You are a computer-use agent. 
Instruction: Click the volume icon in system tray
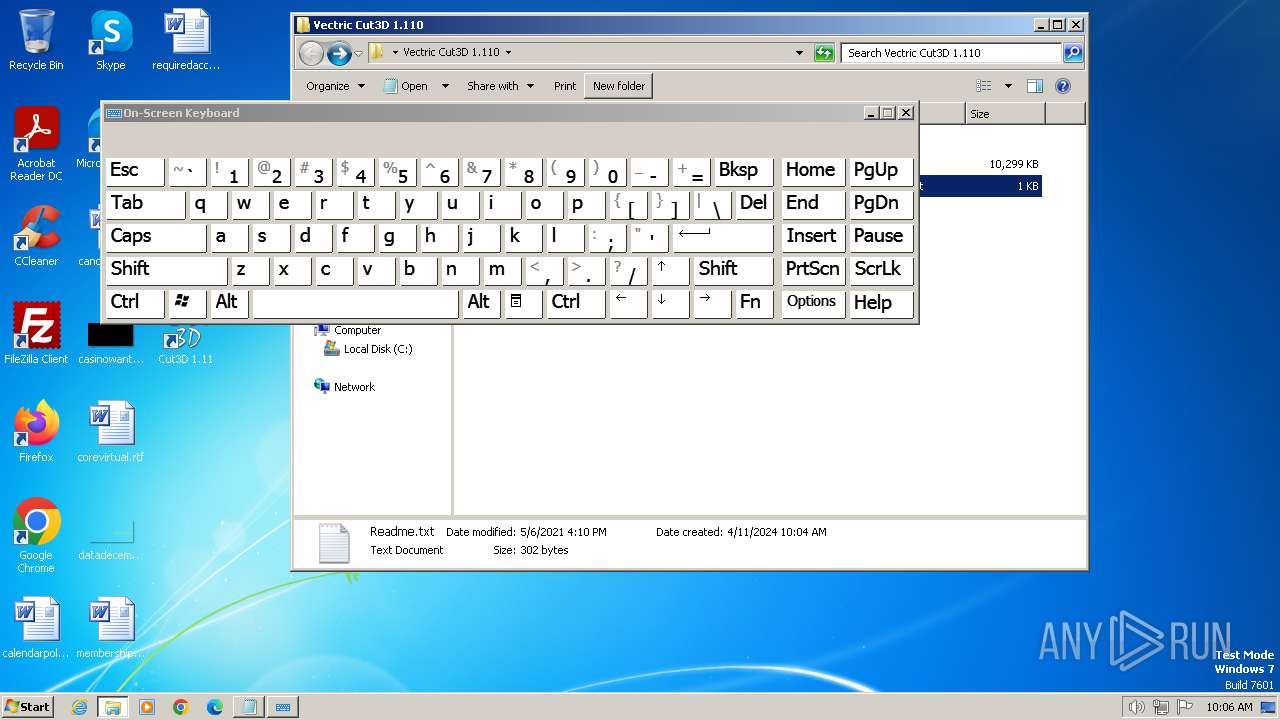tap(1136, 707)
